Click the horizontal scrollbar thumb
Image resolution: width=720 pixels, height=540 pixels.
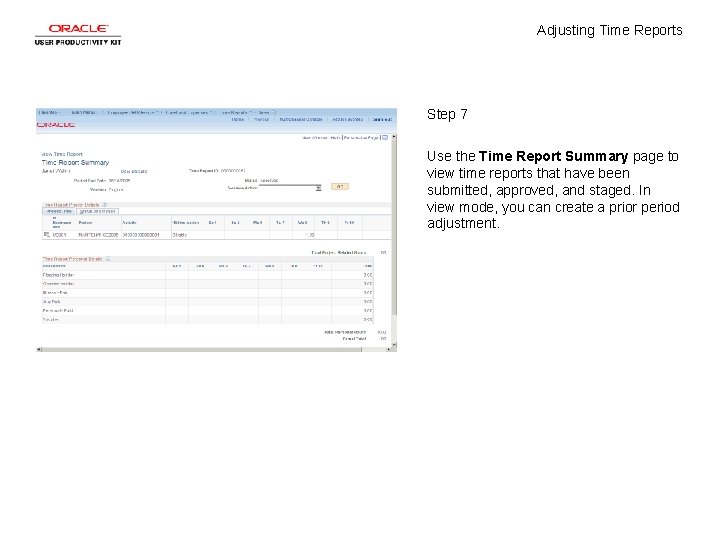tap(202, 349)
